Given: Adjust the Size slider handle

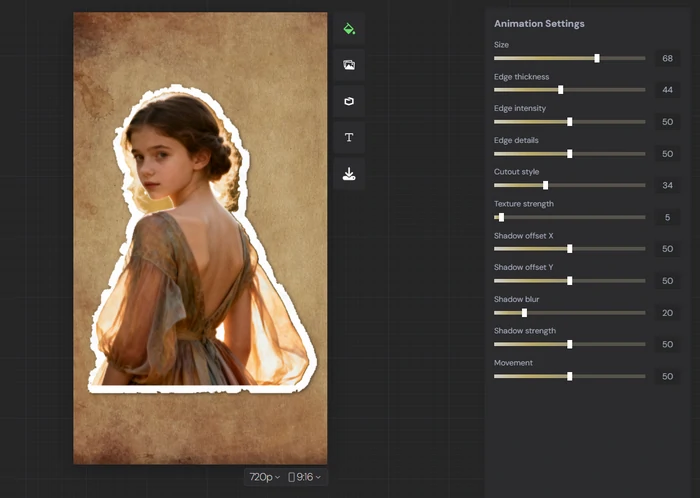Looking at the screenshot, I should click(x=597, y=58).
